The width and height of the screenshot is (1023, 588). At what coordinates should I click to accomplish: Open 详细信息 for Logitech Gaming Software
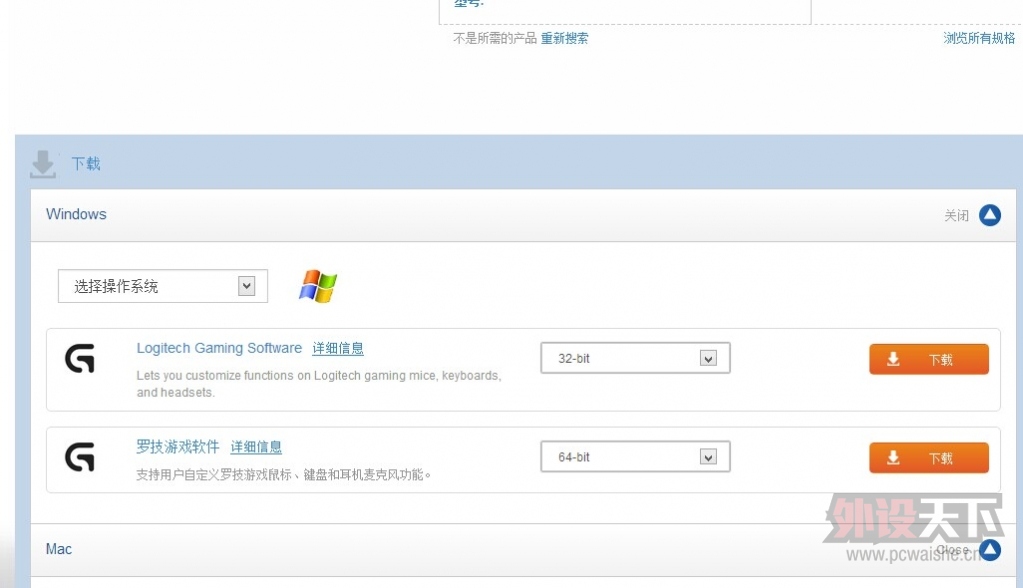pos(338,348)
